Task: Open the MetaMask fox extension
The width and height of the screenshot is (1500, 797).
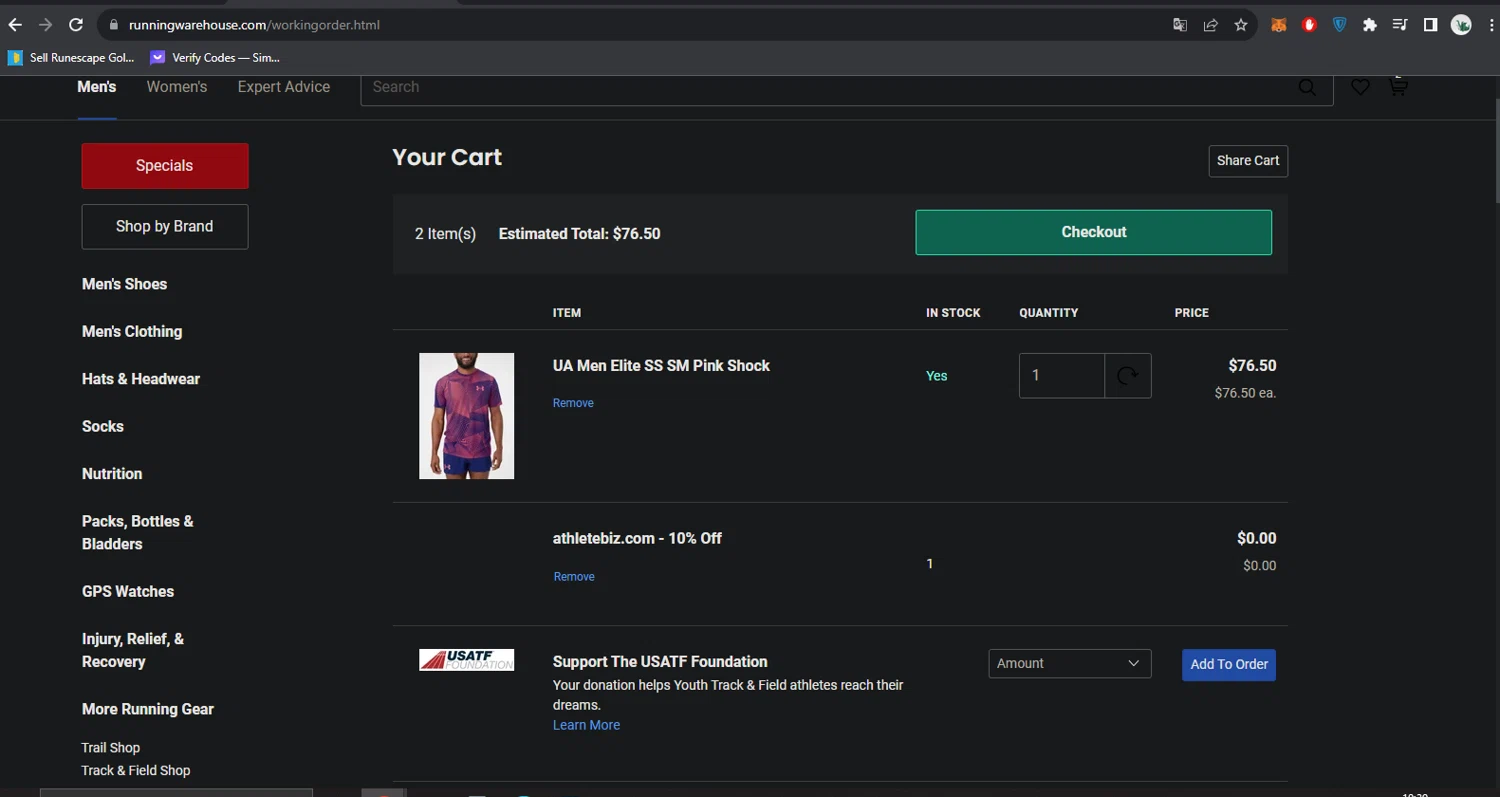Action: tap(1278, 25)
